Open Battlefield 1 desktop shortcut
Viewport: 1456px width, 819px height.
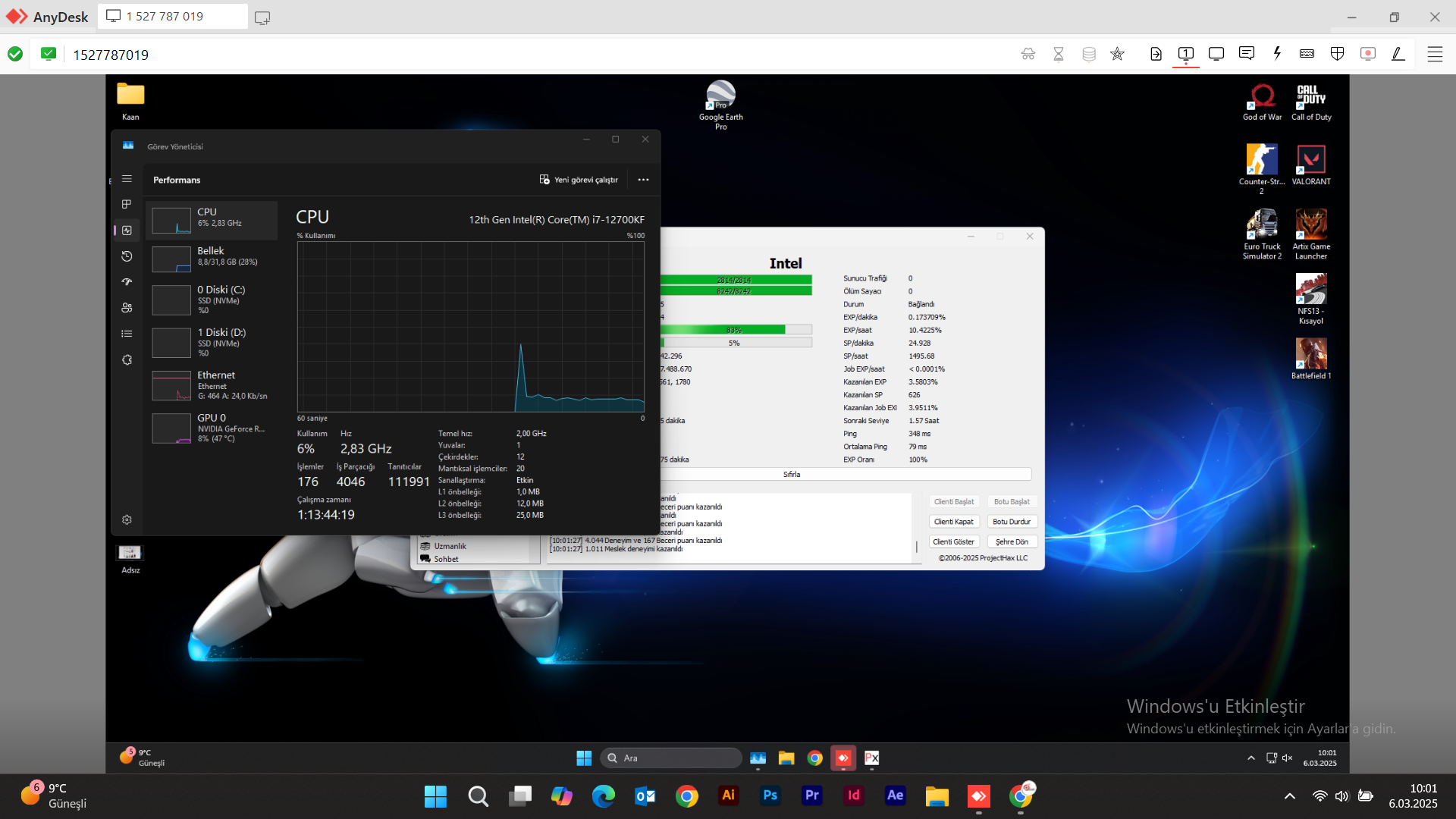1311,359
